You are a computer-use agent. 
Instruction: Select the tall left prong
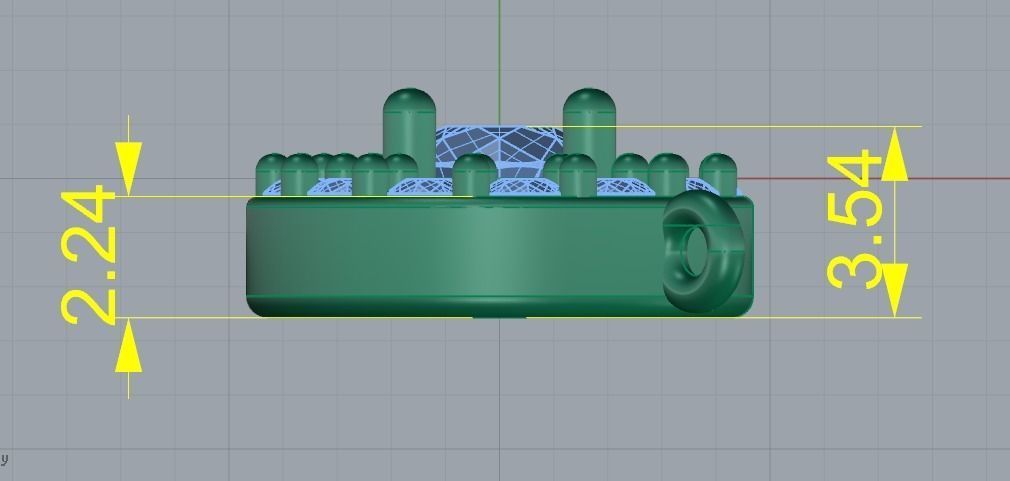[410, 133]
